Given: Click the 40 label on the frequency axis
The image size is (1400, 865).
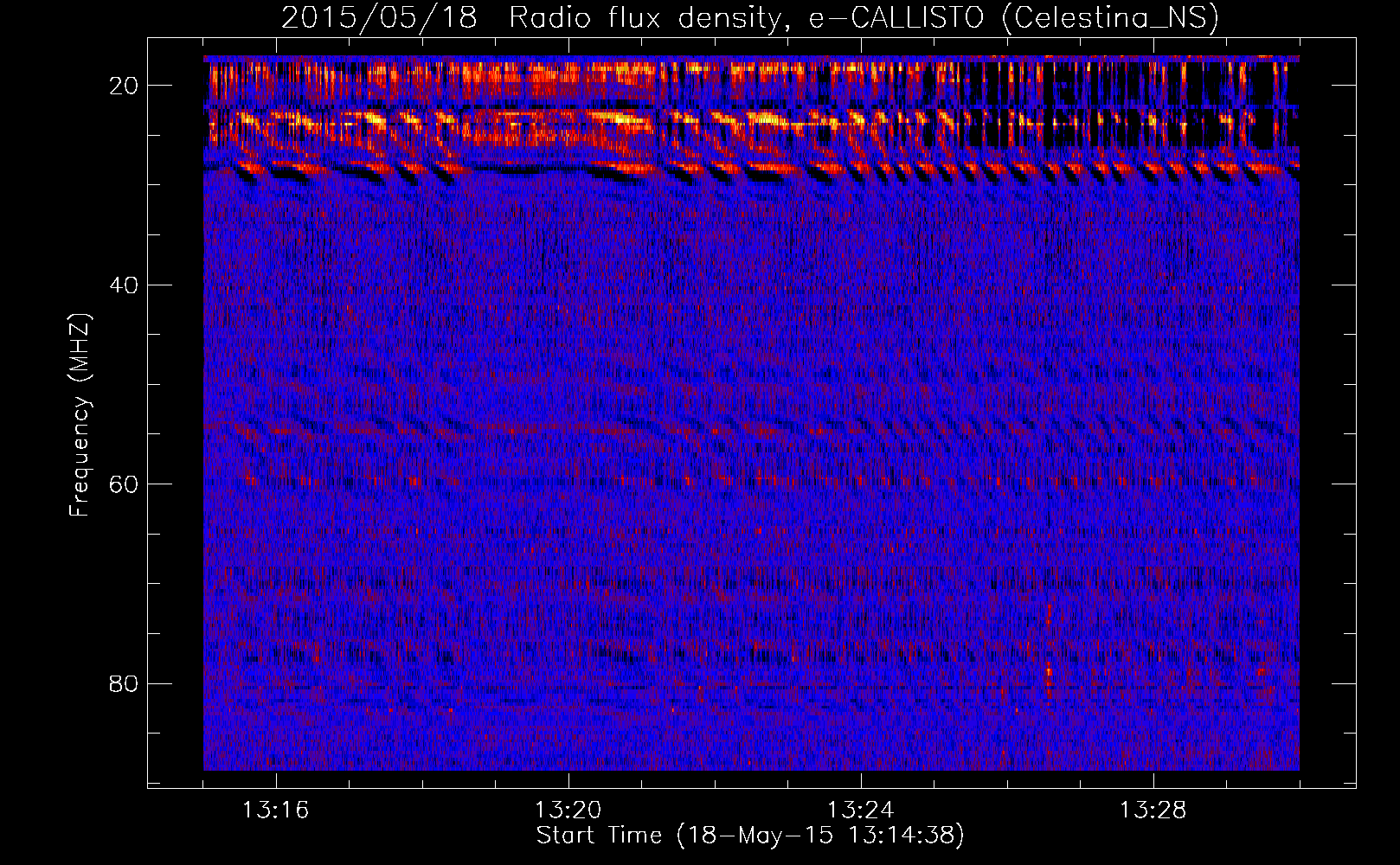Looking at the screenshot, I should [124, 285].
